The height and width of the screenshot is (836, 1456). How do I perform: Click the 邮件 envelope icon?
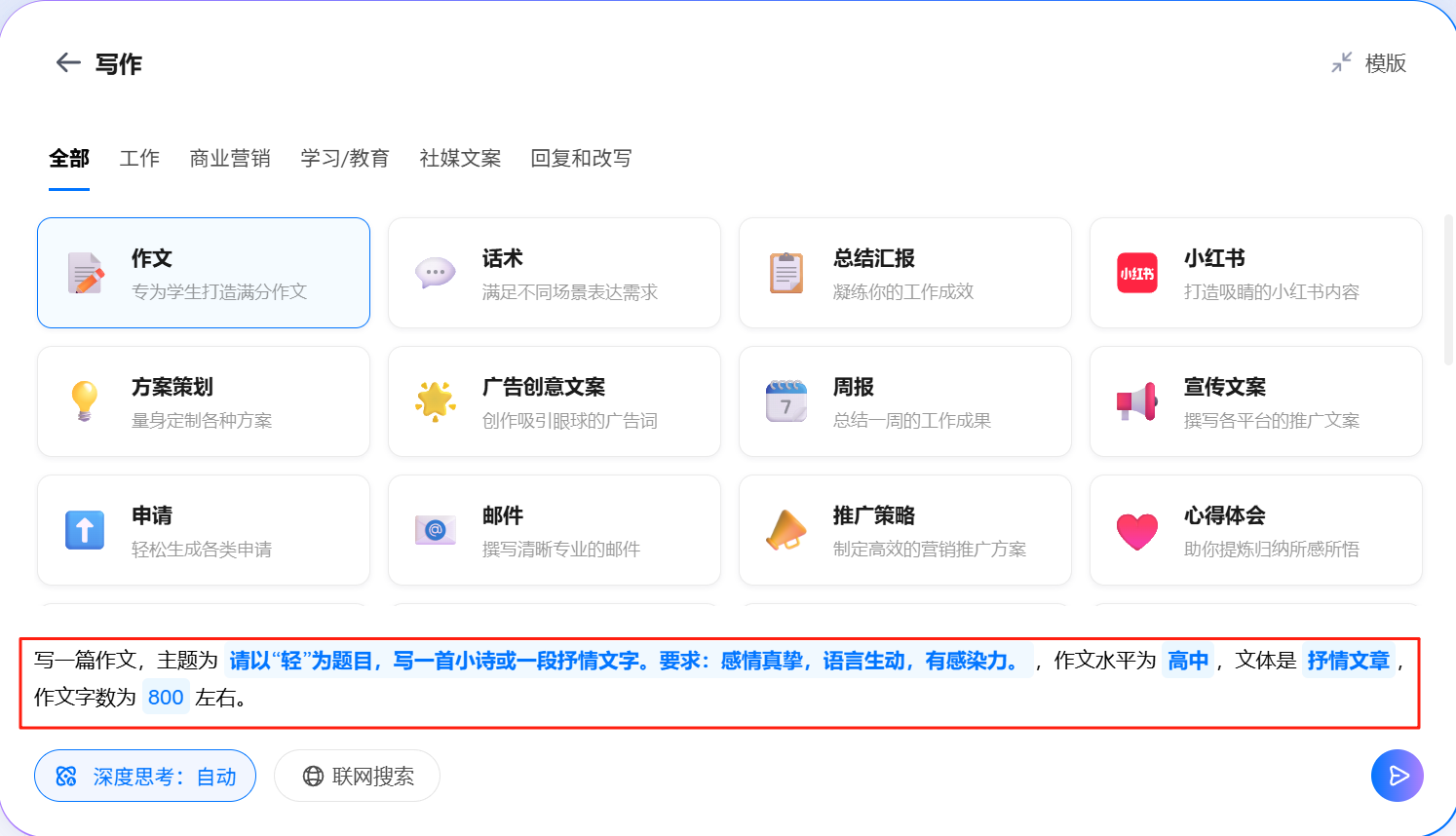coord(436,530)
